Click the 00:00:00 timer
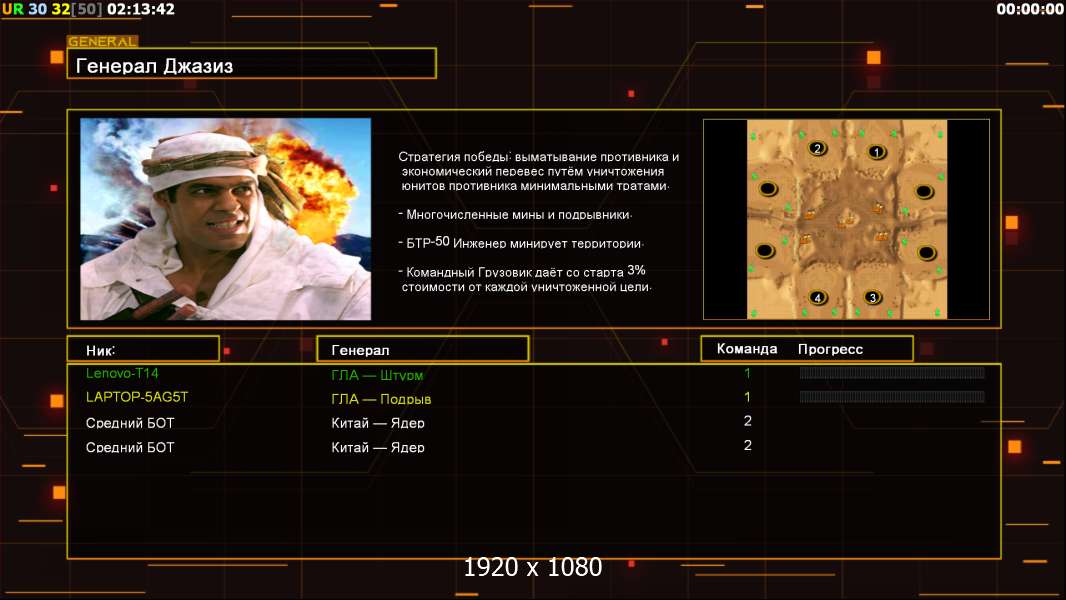 pos(1030,9)
